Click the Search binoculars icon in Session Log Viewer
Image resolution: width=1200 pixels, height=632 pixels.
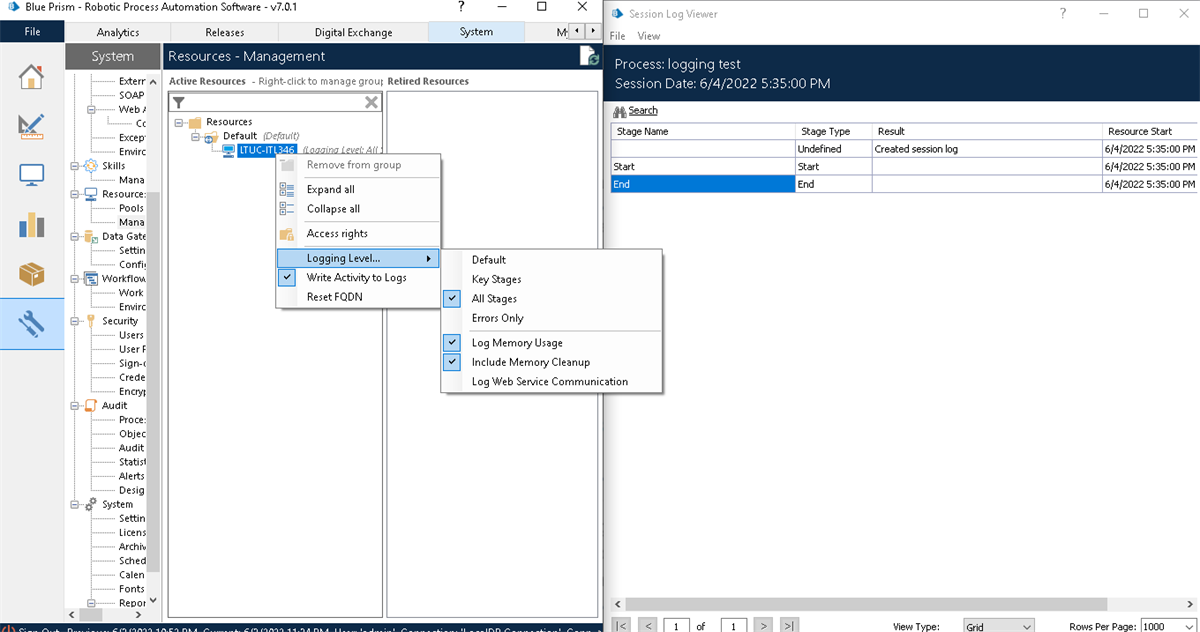point(622,110)
